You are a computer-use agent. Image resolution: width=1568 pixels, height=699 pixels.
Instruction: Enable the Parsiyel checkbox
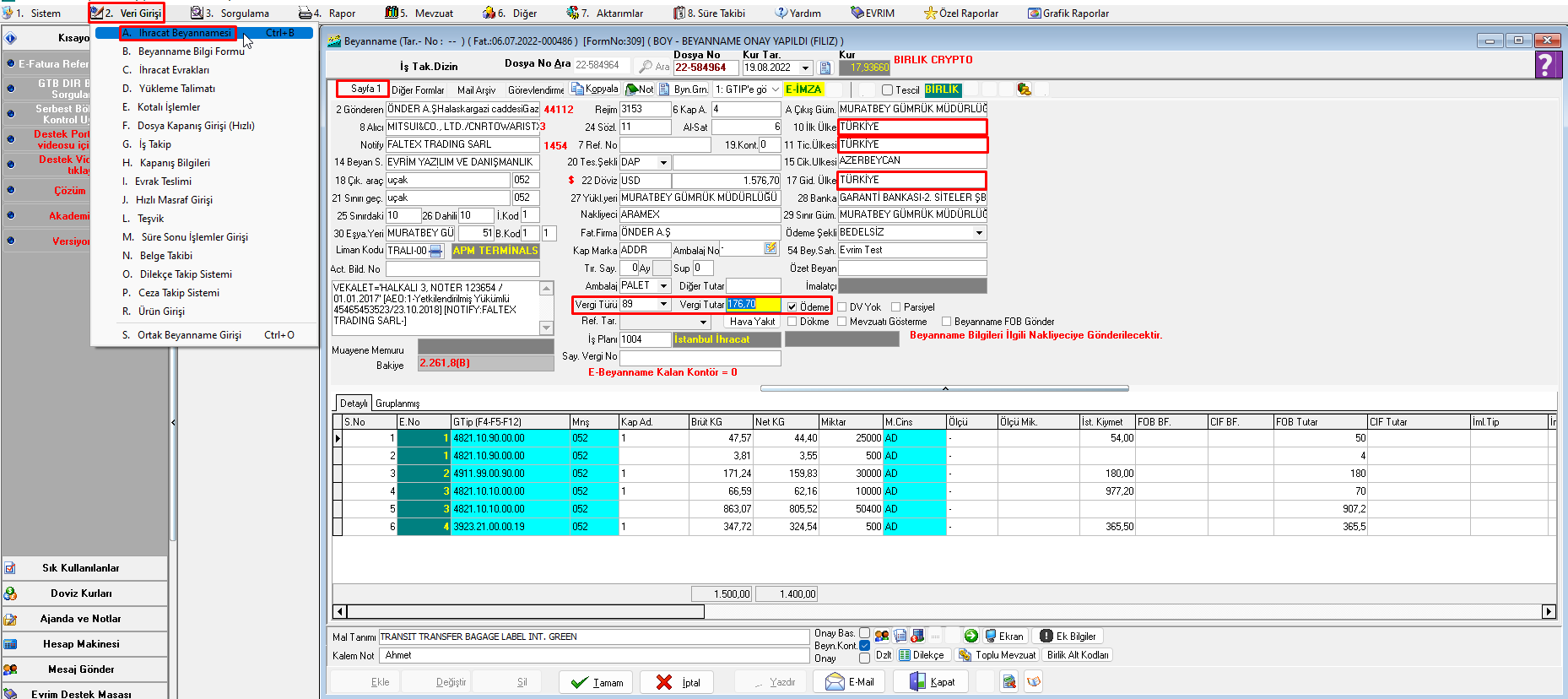pos(896,307)
